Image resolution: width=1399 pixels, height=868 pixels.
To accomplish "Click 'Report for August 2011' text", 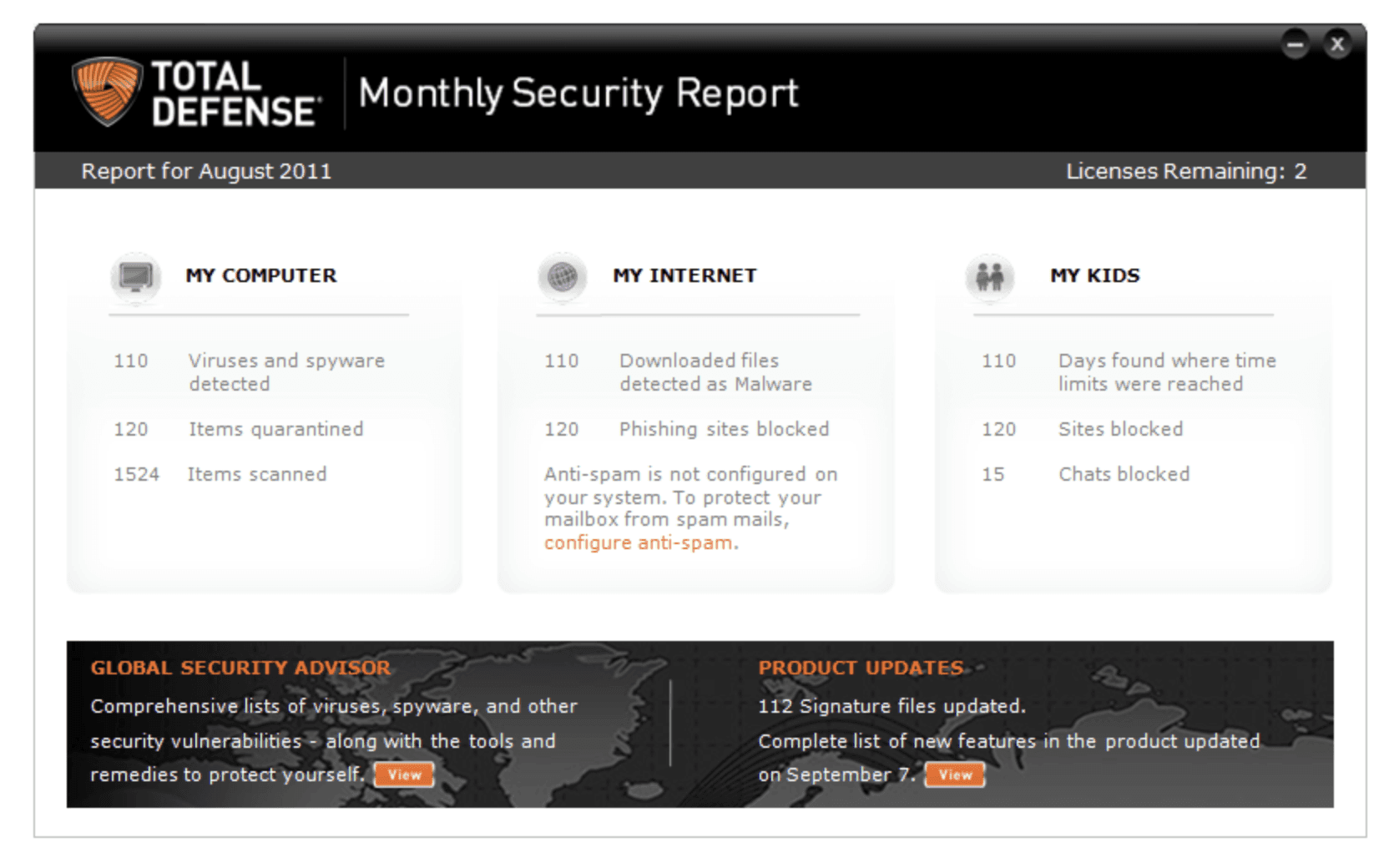I will point(206,171).
